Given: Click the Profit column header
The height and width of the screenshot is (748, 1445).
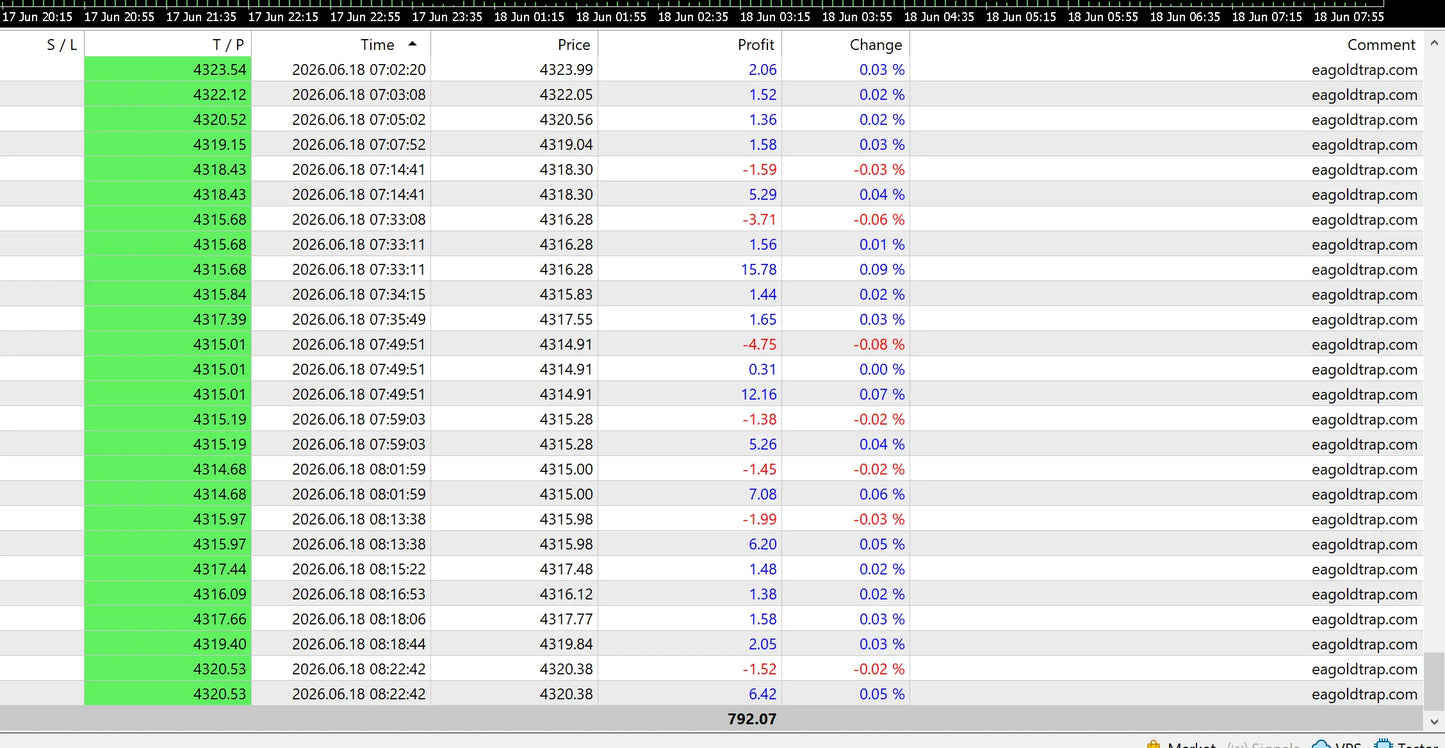Looking at the screenshot, I should pyautogui.click(x=689, y=44).
